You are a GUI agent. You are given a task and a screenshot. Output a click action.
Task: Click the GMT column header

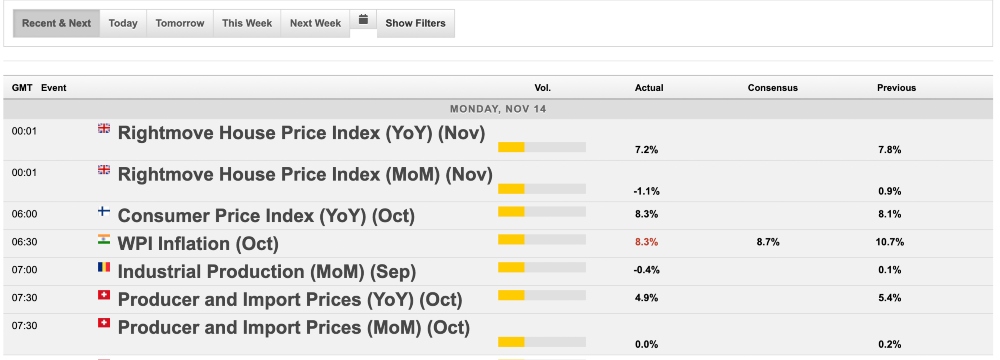point(22,88)
